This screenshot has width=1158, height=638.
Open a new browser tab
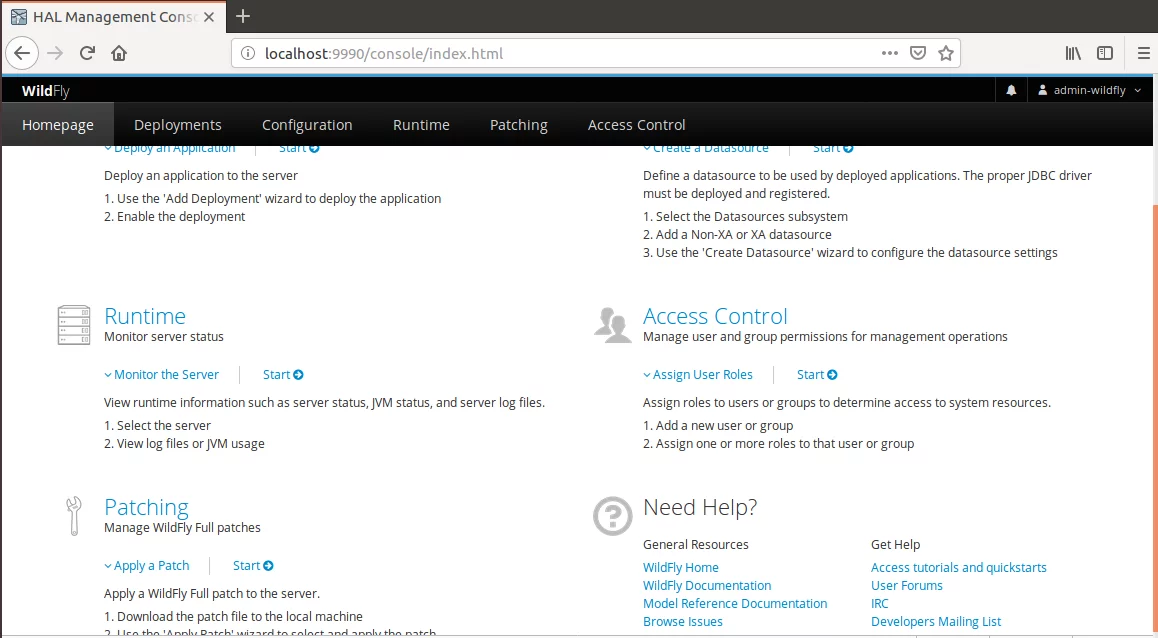click(242, 16)
